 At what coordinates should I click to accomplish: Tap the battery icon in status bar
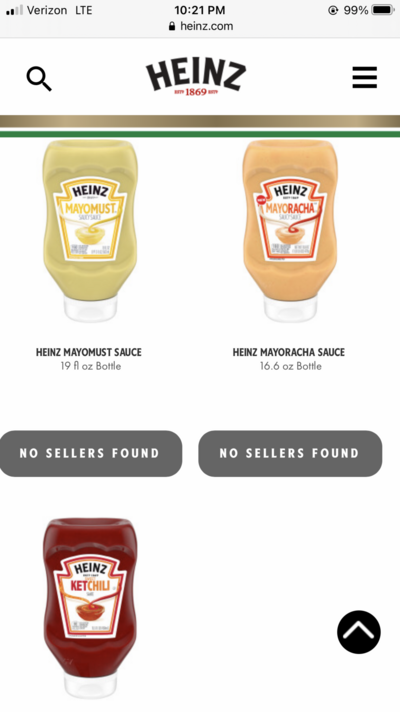click(383, 10)
